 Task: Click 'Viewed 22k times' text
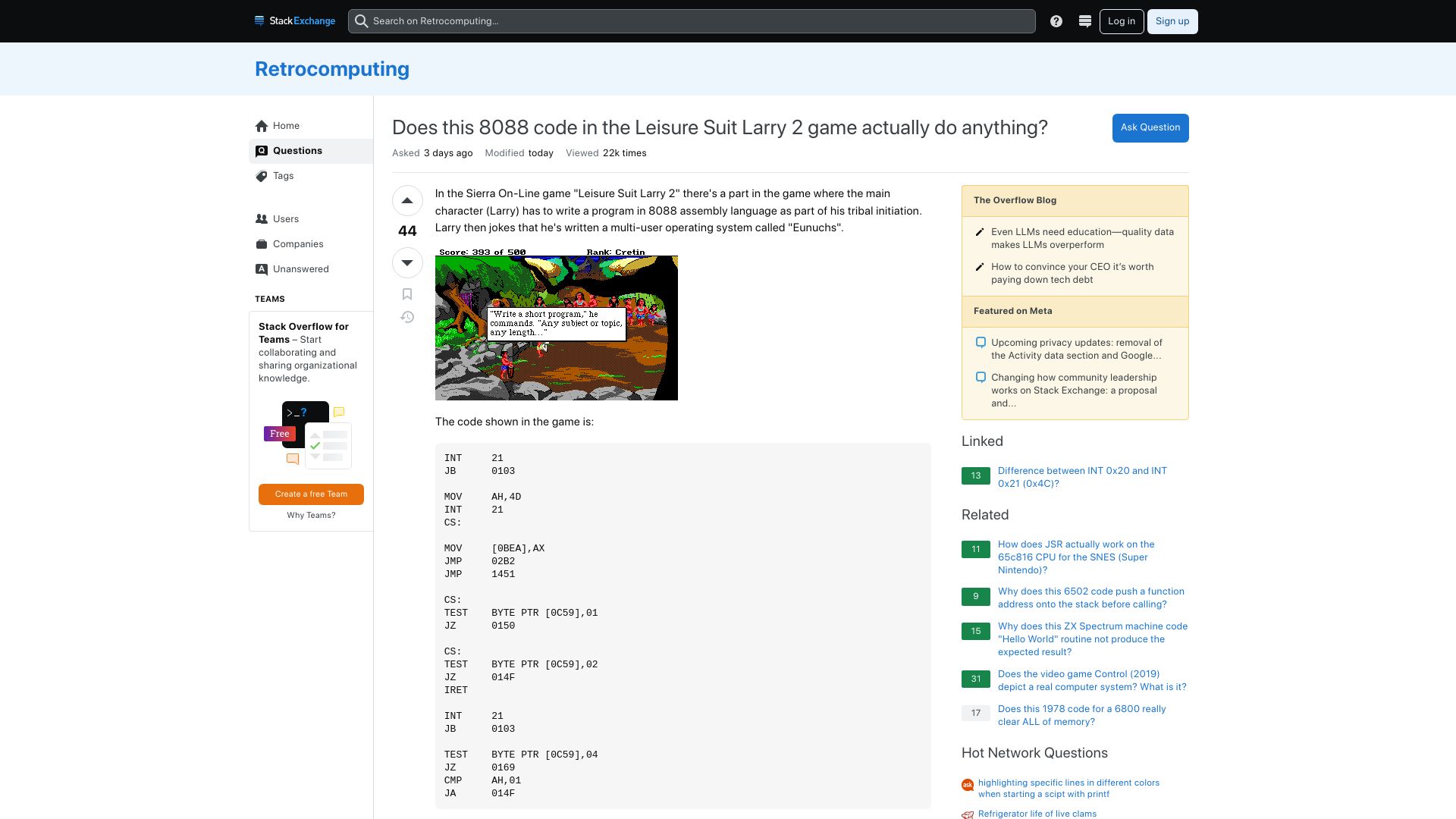tap(606, 153)
